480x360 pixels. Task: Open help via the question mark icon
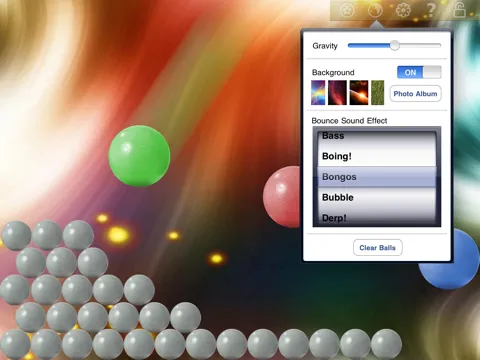click(x=431, y=10)
